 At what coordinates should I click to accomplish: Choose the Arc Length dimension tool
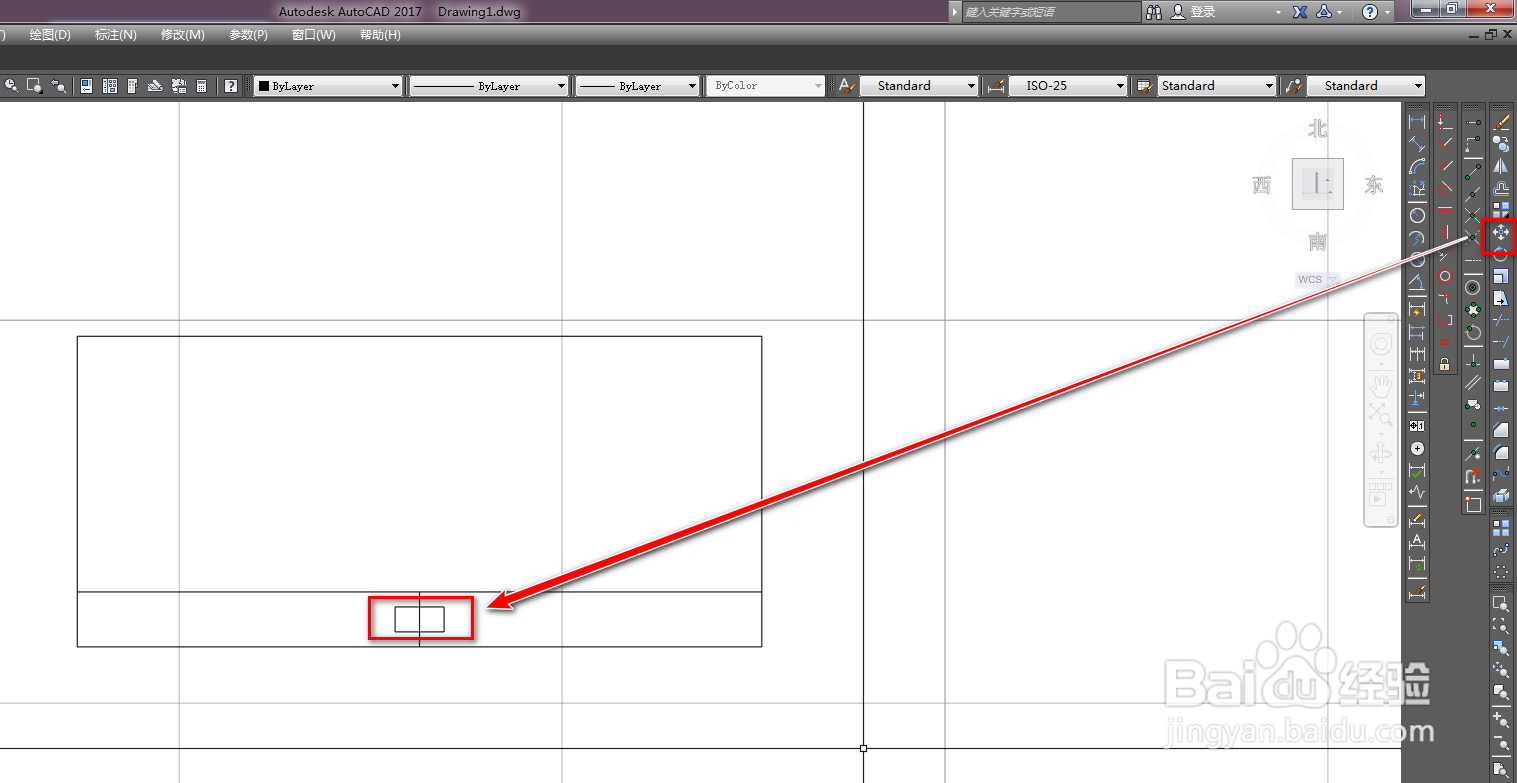pyautogui.click(x=1417, y=167)
